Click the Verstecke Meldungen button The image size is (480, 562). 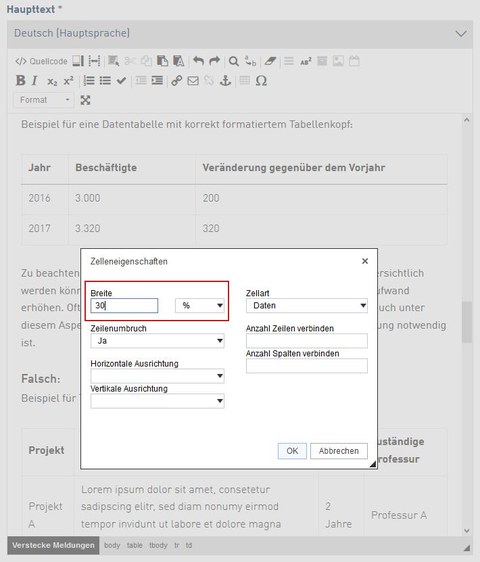(x=53, y=545)
